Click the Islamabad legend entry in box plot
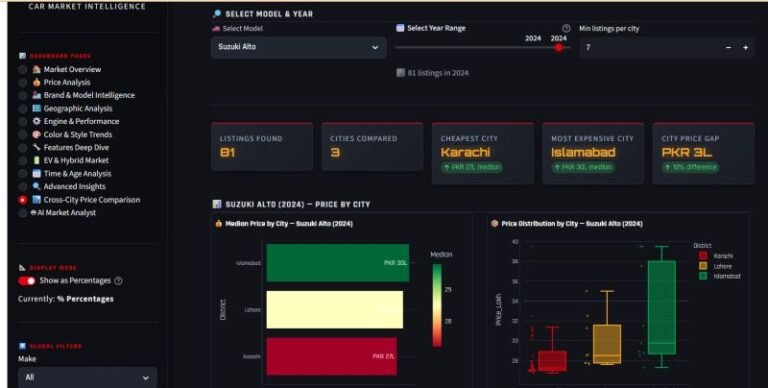The image size is (768, 388). coord(720,276)
